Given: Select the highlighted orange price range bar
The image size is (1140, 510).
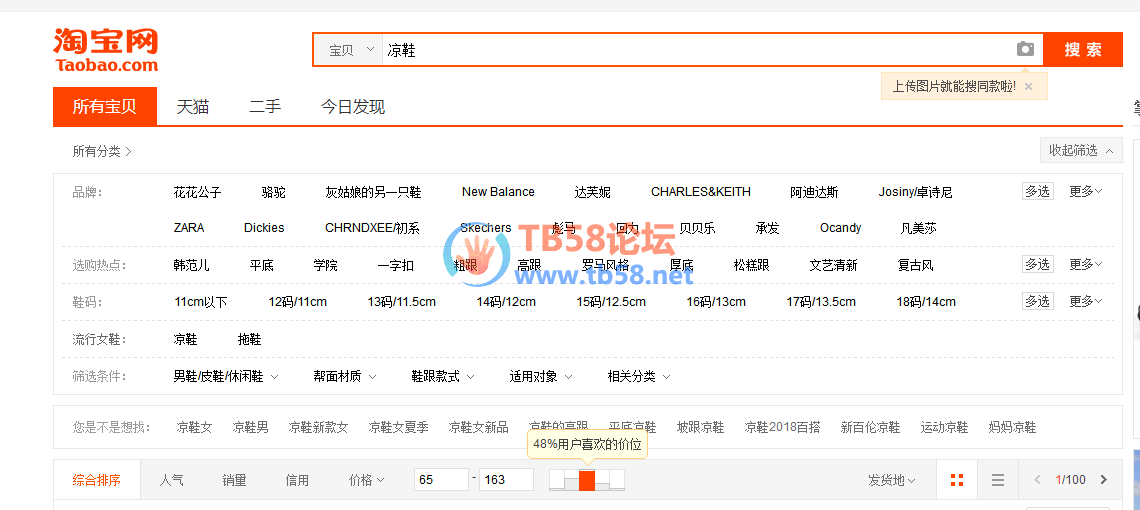Looking at the screenshot, I should pos(587,480).
